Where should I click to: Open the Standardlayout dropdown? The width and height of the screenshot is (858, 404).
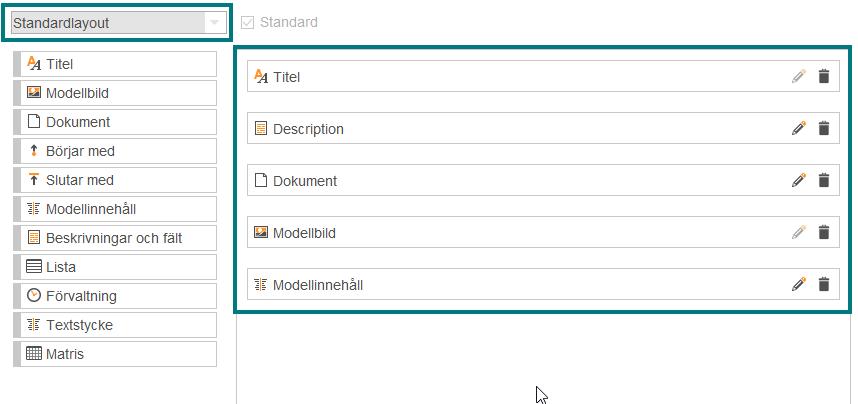pos(118,23)
